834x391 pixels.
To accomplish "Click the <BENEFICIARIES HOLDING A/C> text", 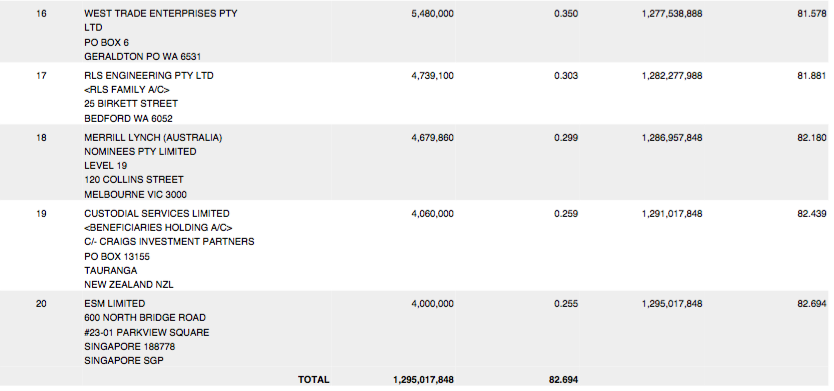I will (159, 228).
